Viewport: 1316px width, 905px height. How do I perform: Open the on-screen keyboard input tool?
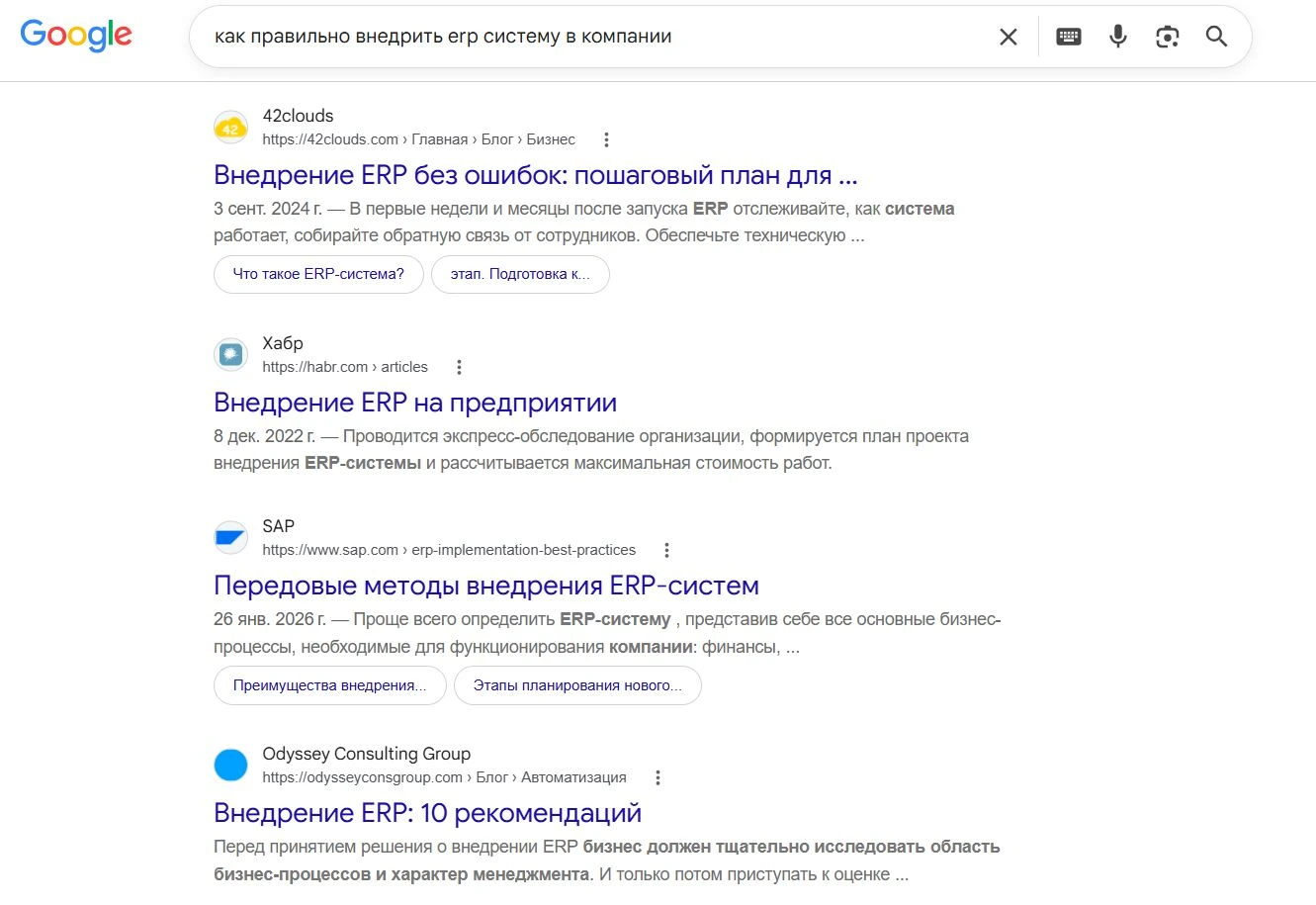point(1069,37)
